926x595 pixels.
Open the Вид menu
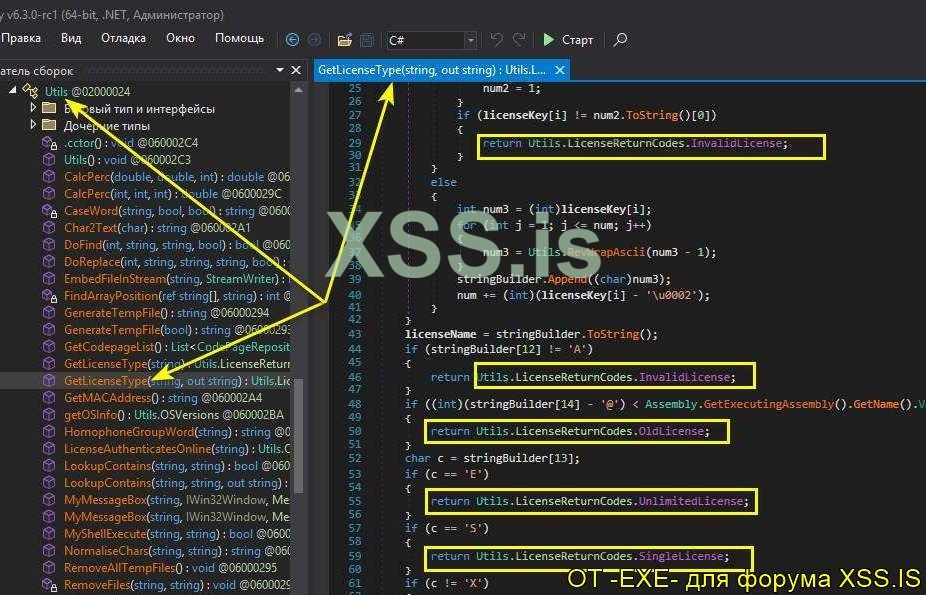pos(71,38)
